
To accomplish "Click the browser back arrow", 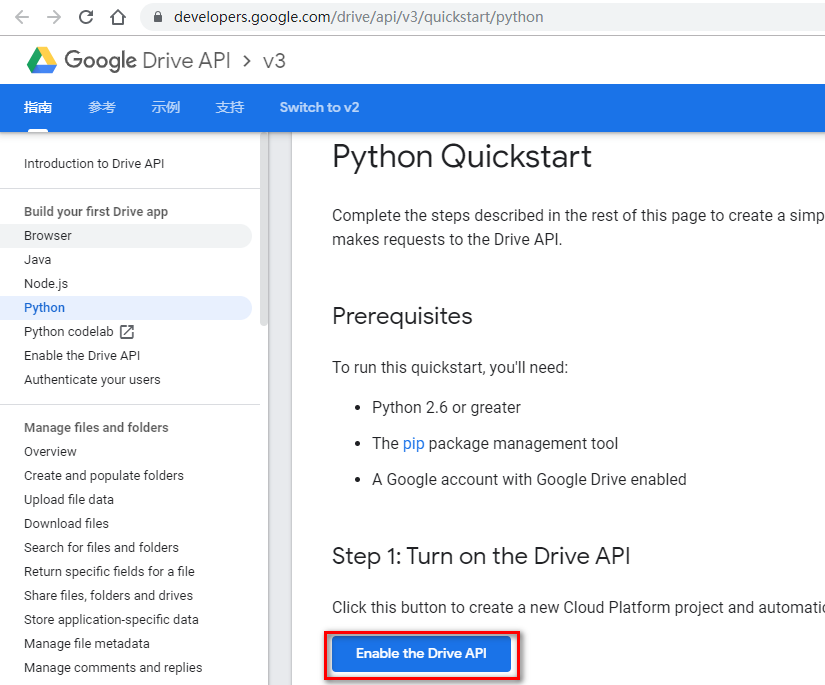I will [x=22, y=17].
